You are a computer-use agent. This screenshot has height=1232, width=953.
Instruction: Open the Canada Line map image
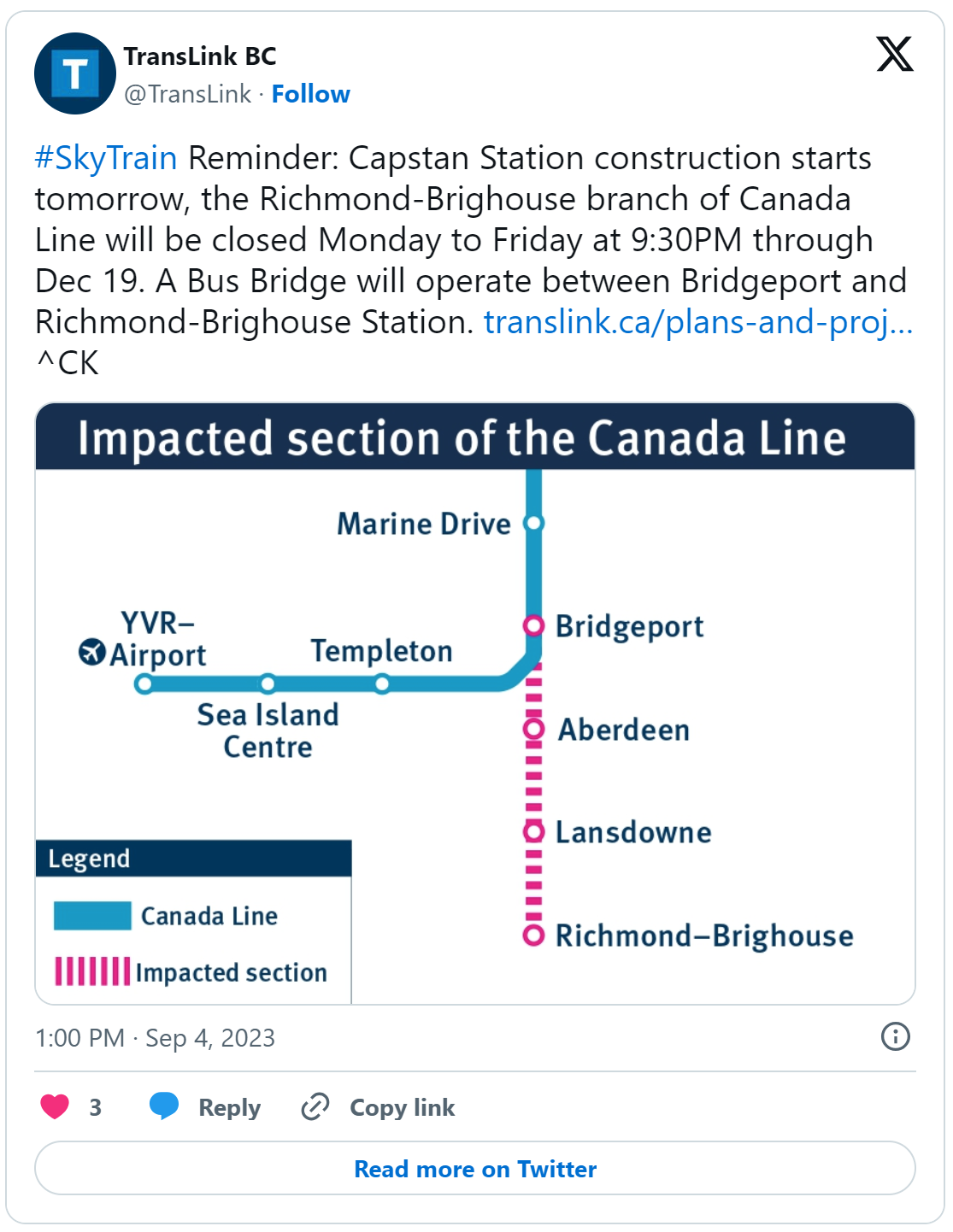click(x=475, y=704)
